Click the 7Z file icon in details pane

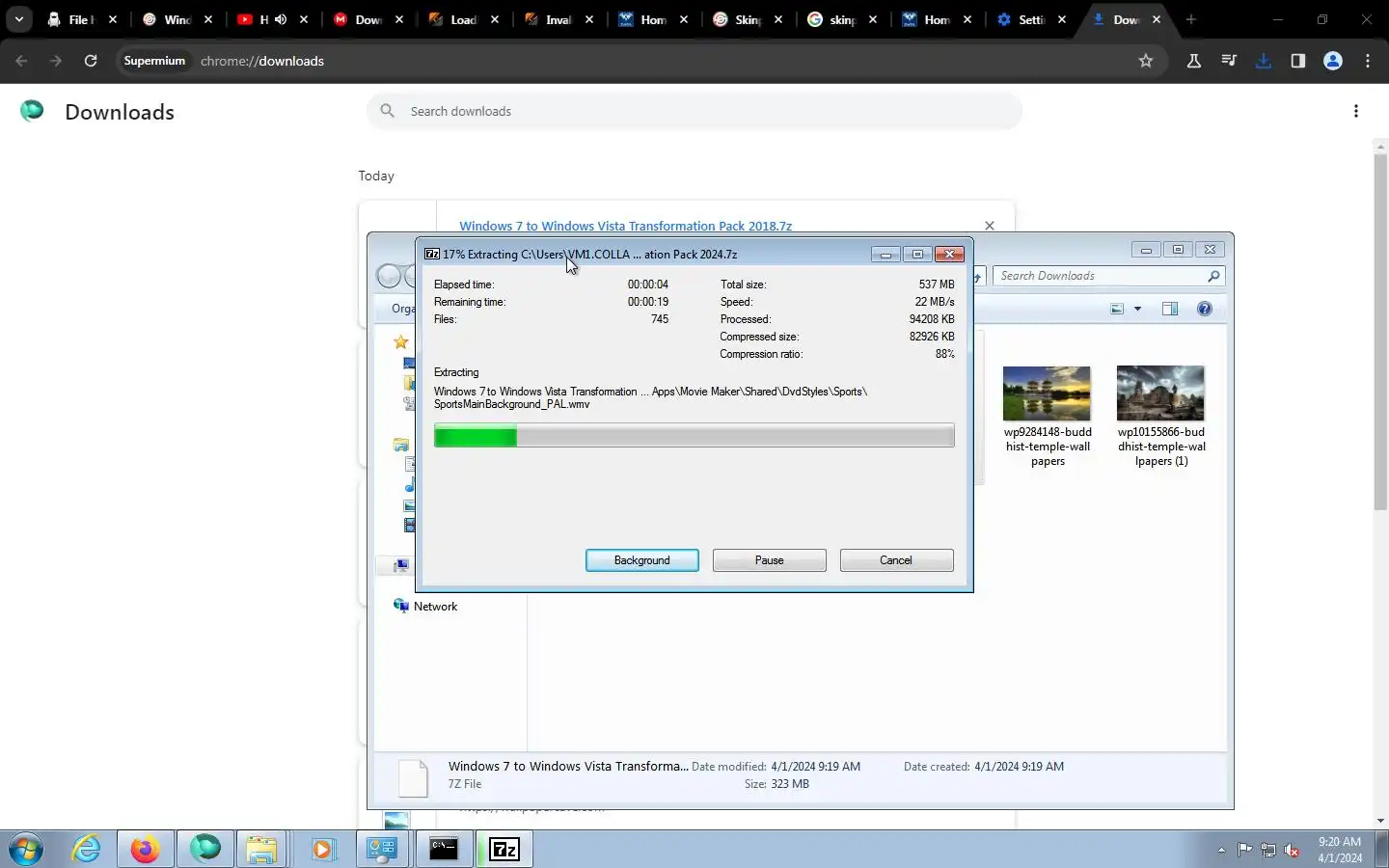(414, 778)
